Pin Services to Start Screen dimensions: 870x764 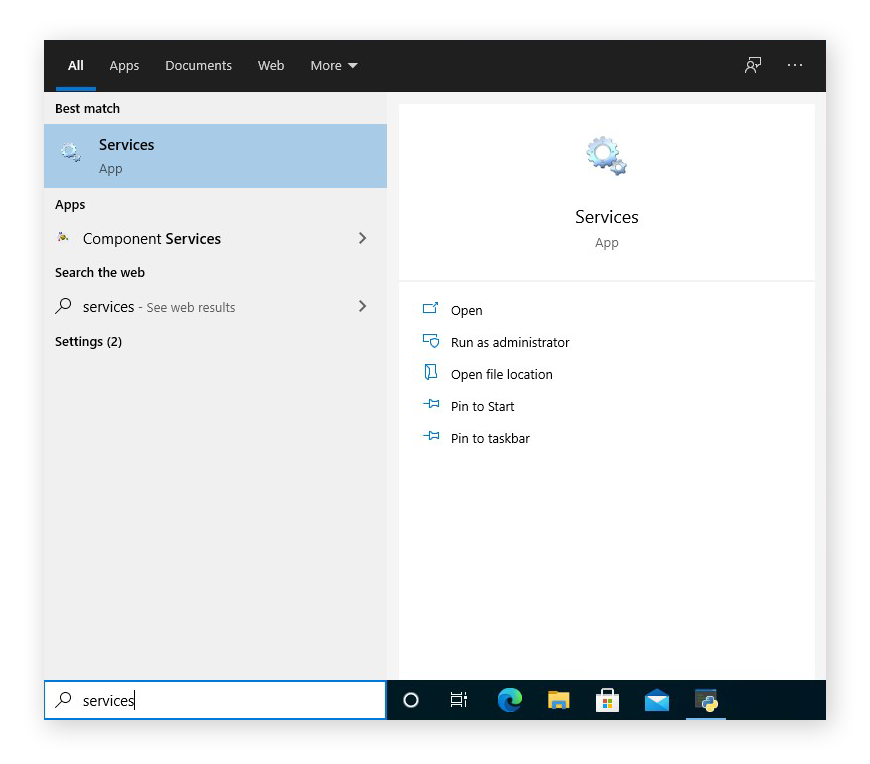[482, 407]
